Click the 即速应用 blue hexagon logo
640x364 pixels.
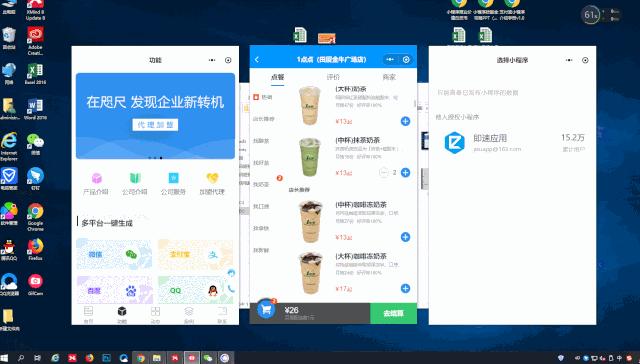455,143
